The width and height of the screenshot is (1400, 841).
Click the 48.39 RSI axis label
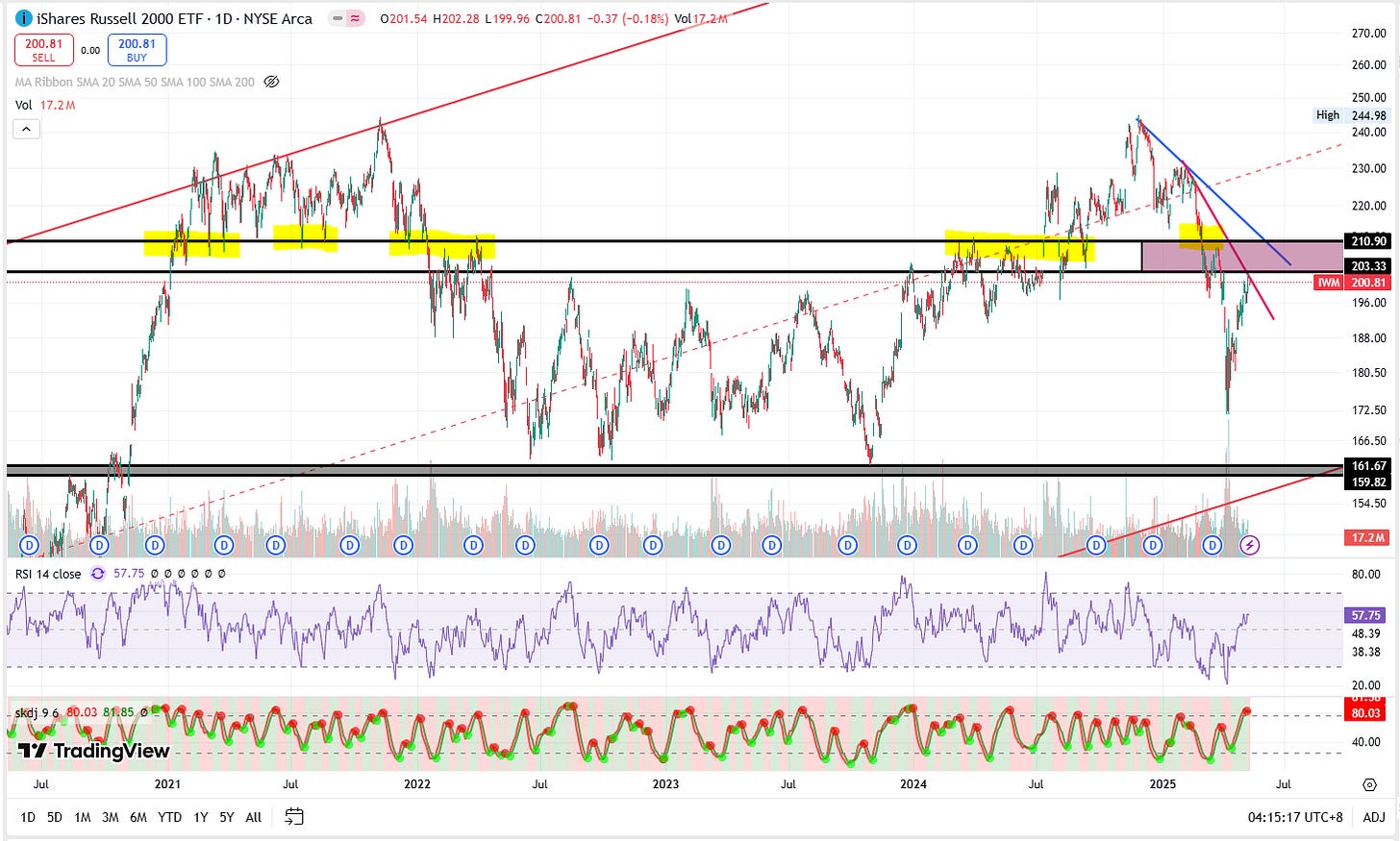[x=1366, y=633]
